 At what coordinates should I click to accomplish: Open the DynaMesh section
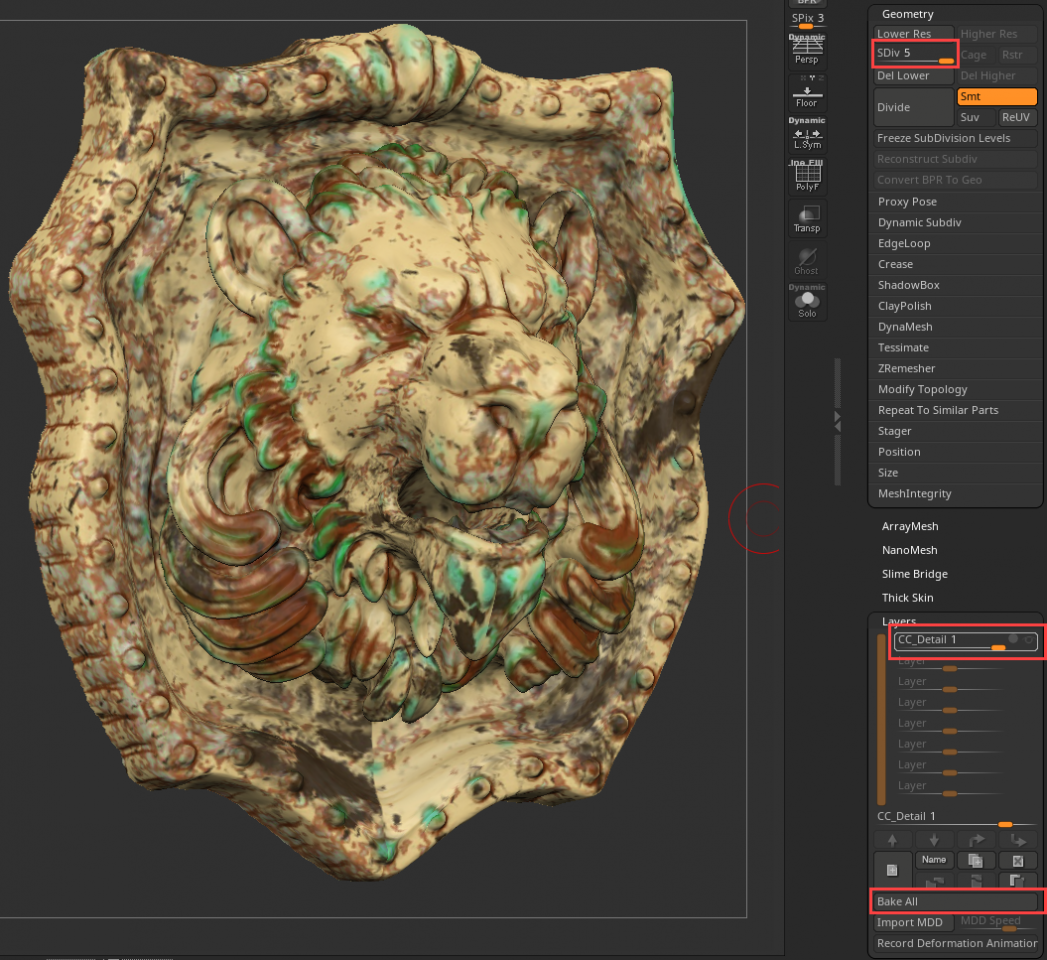pos(904,327)
